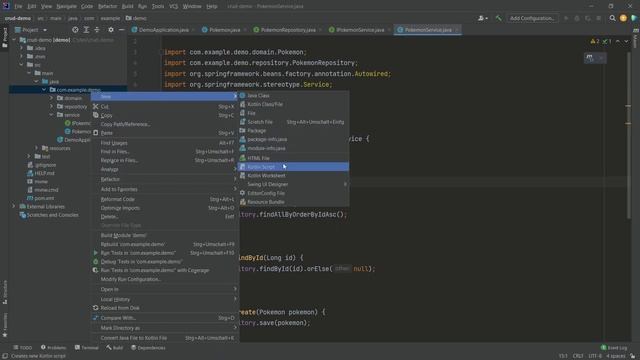
Task: Open Project panel settings gear
Action: [x=111, y=30]
